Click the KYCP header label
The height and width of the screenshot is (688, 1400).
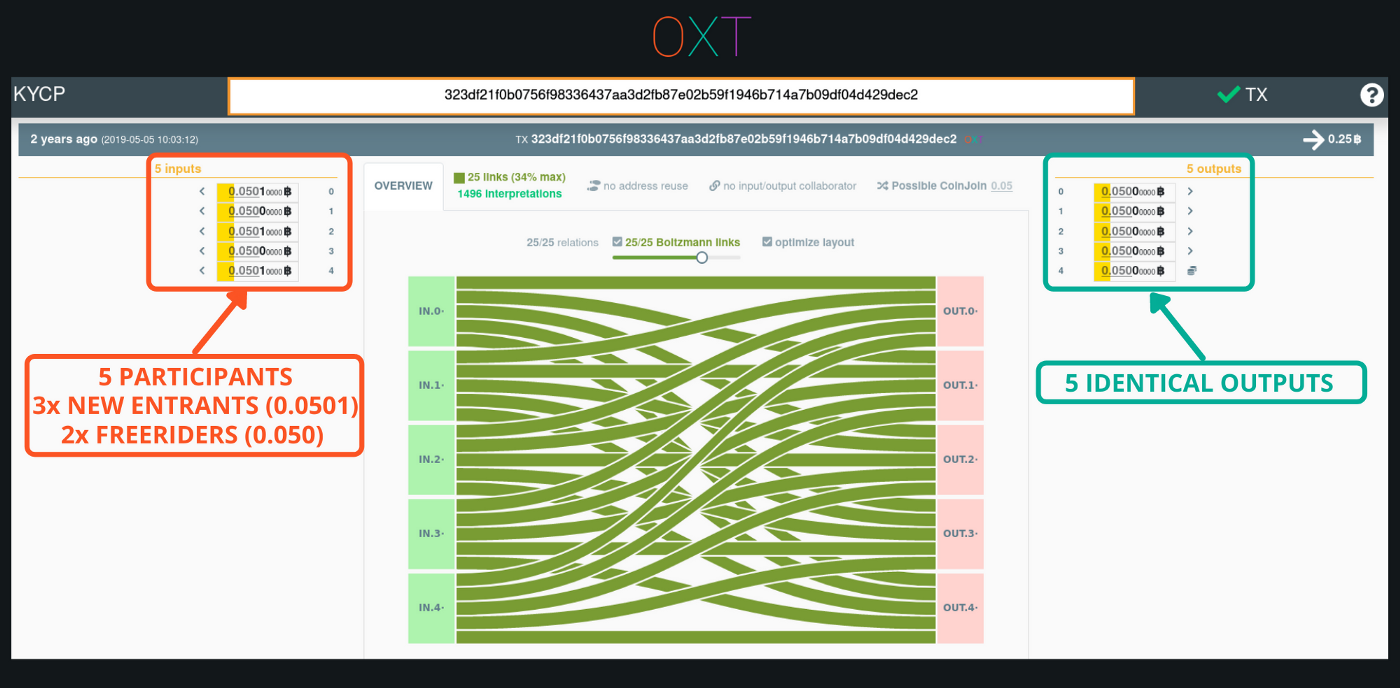[39, 95]
